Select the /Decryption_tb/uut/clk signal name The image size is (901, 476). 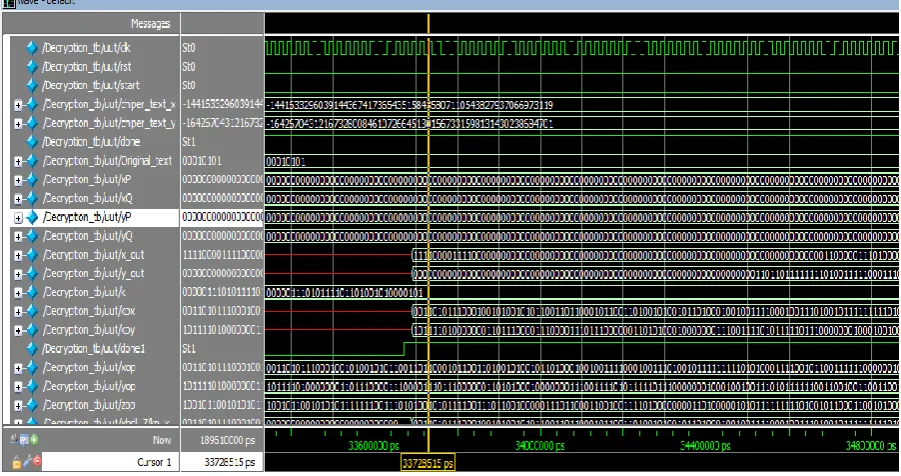[86, 48]
